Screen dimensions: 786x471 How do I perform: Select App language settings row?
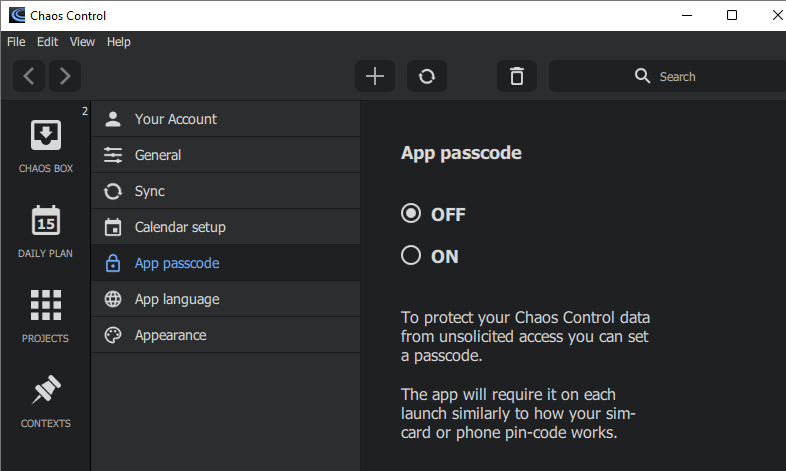226,299
